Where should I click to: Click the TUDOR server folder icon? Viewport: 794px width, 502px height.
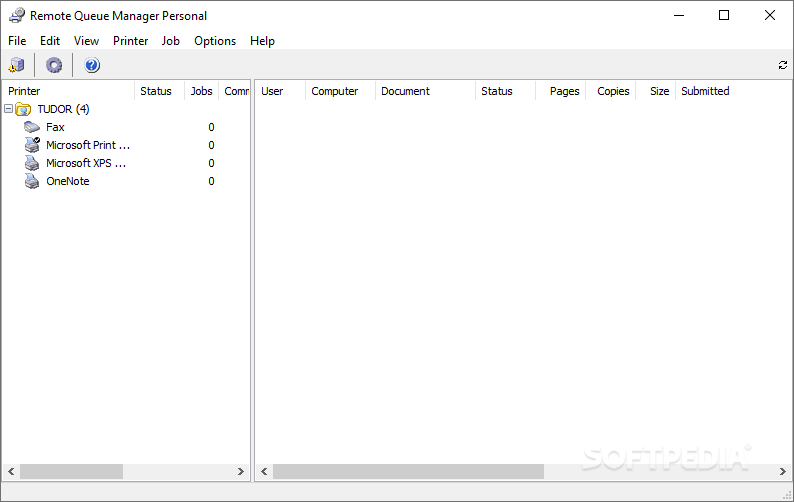point(23,109)
